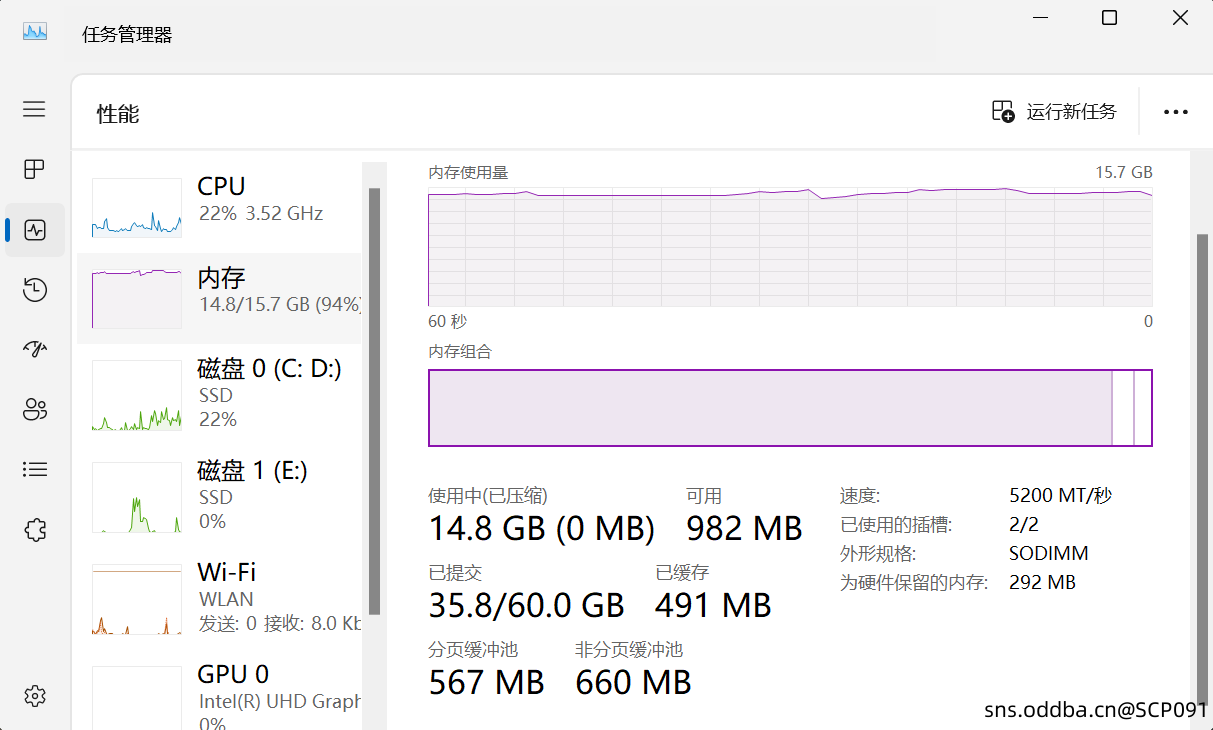Open the three-dot more options menu
The width and height of the screenshot is (1213, 730).
coord(1176,112)
